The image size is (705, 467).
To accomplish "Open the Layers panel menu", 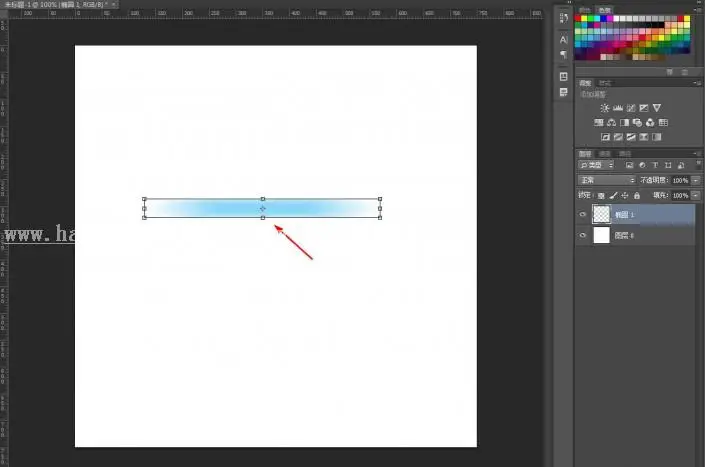I will click(x=697, y=154).
